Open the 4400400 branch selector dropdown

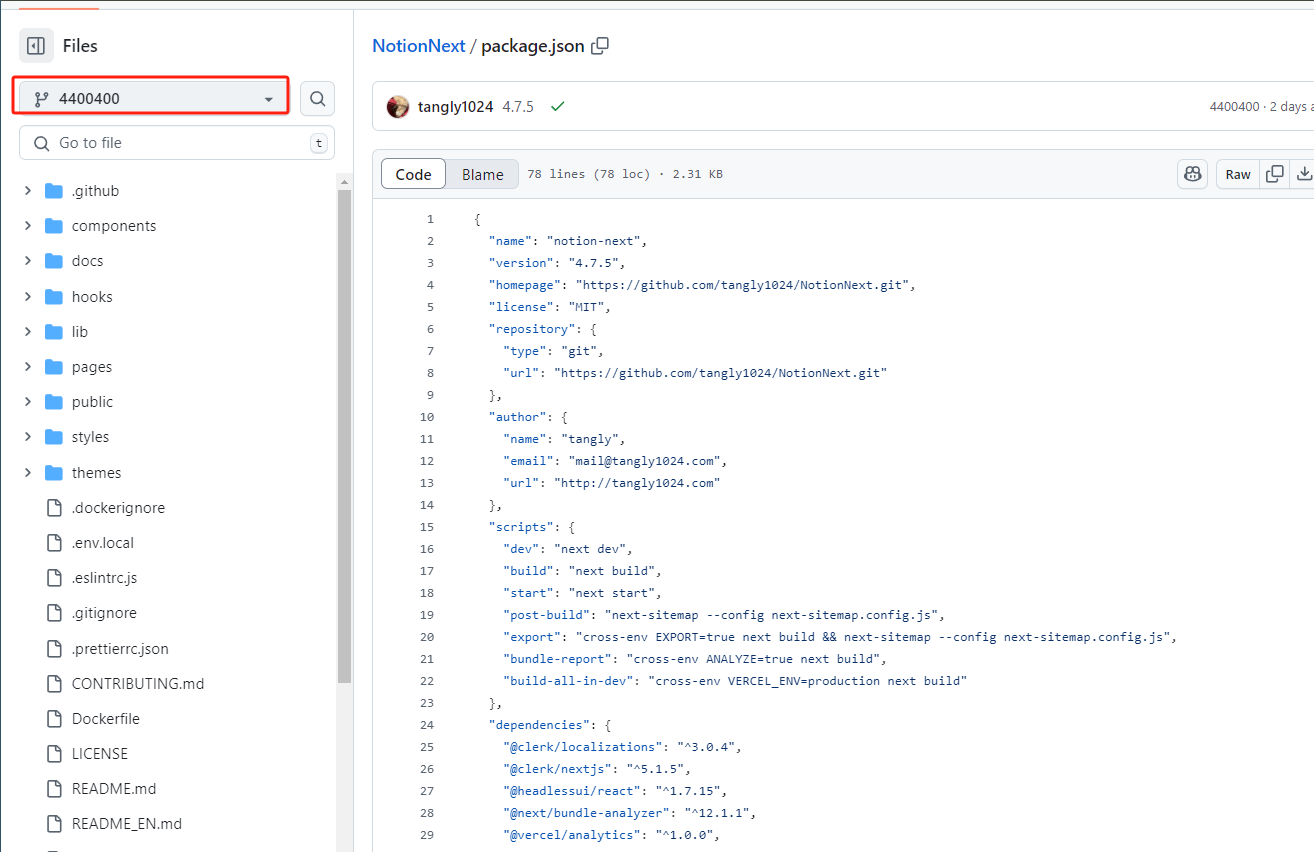coord(153,99)
